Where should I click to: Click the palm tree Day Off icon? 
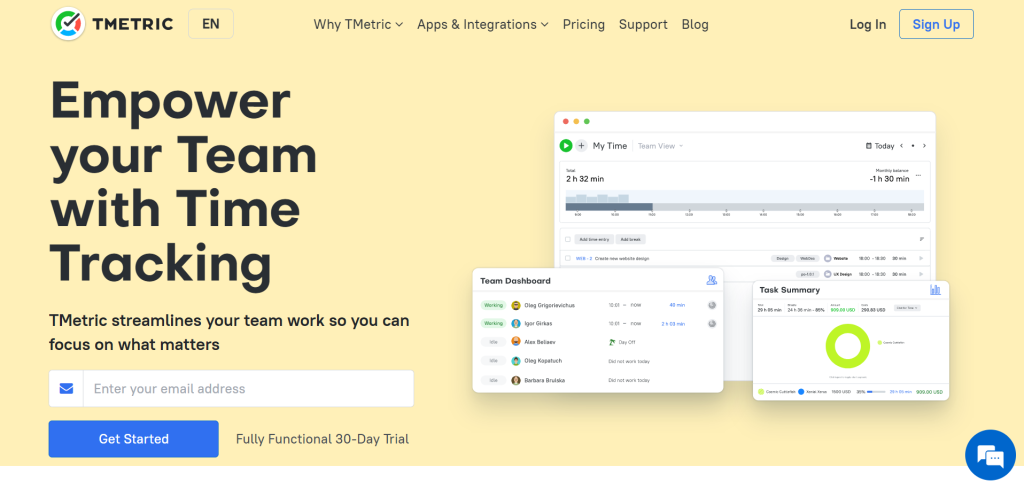612,342
